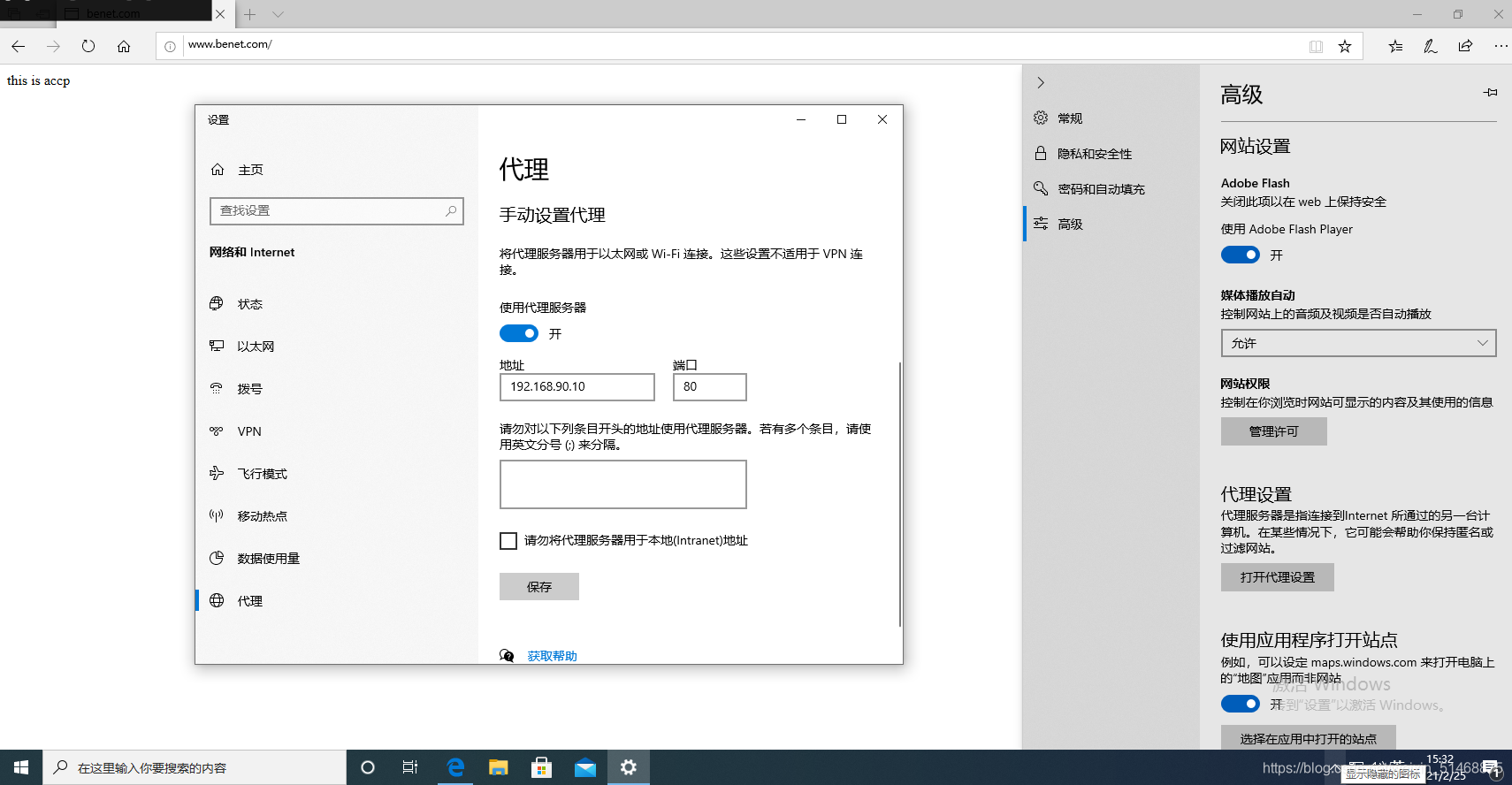This screenshot has height=785, width=1512.
Task: Open Edge Settings and more menu
Action: click(1501, 46)
